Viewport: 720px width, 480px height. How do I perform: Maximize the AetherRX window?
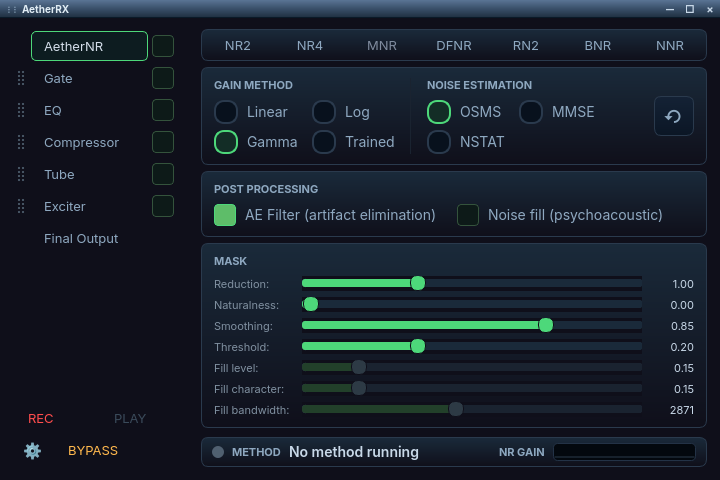click(690, 9)
